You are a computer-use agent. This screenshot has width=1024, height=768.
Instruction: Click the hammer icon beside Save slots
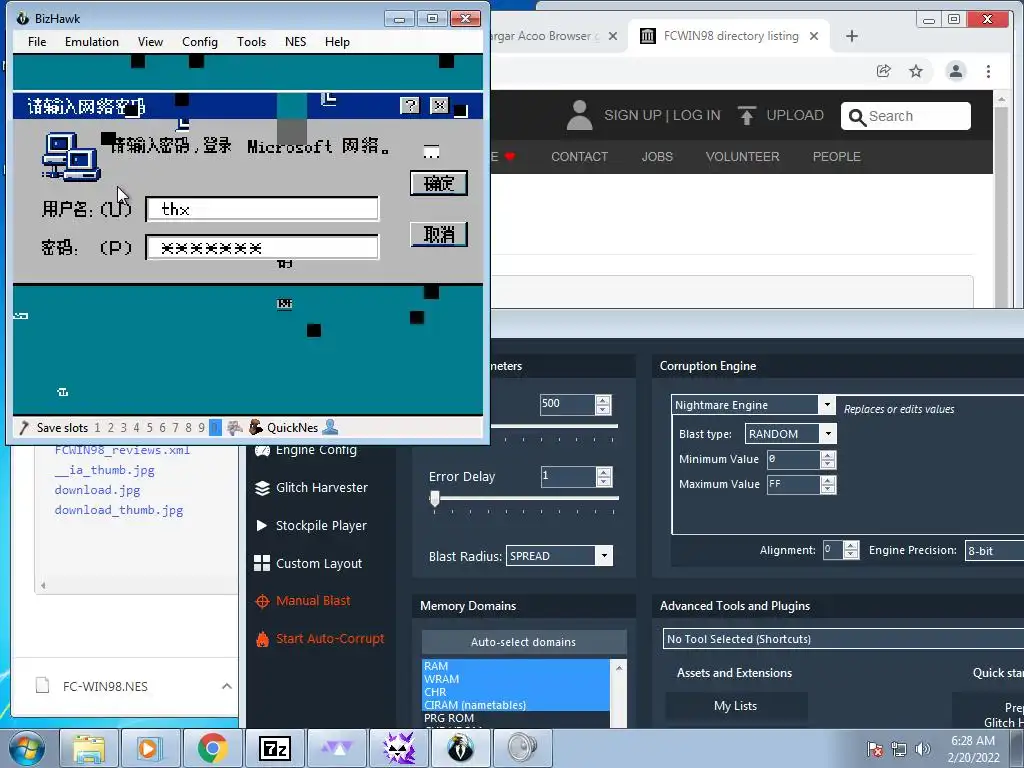[24, 428]
